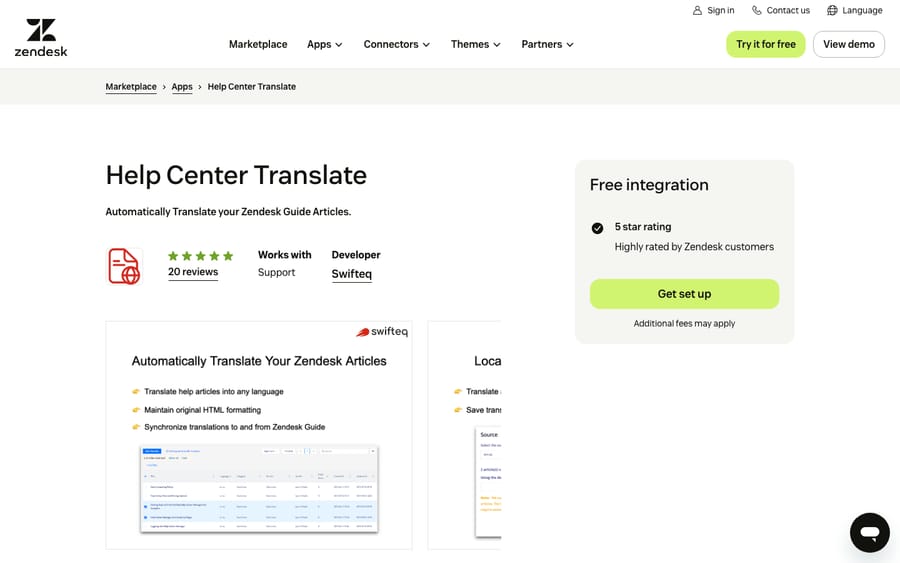Screen dimensions: 900x563
Task: Open the chat widget bubble
Action: (870, 533)
